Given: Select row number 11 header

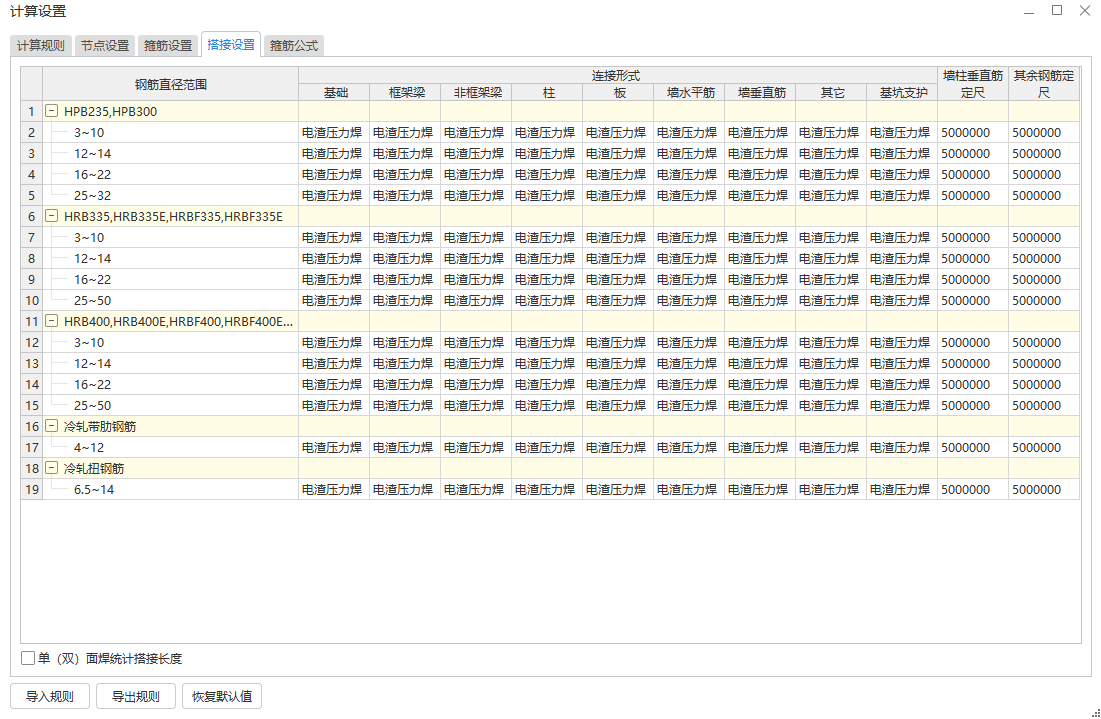Looking at the screenshot, I should point(32,321).
